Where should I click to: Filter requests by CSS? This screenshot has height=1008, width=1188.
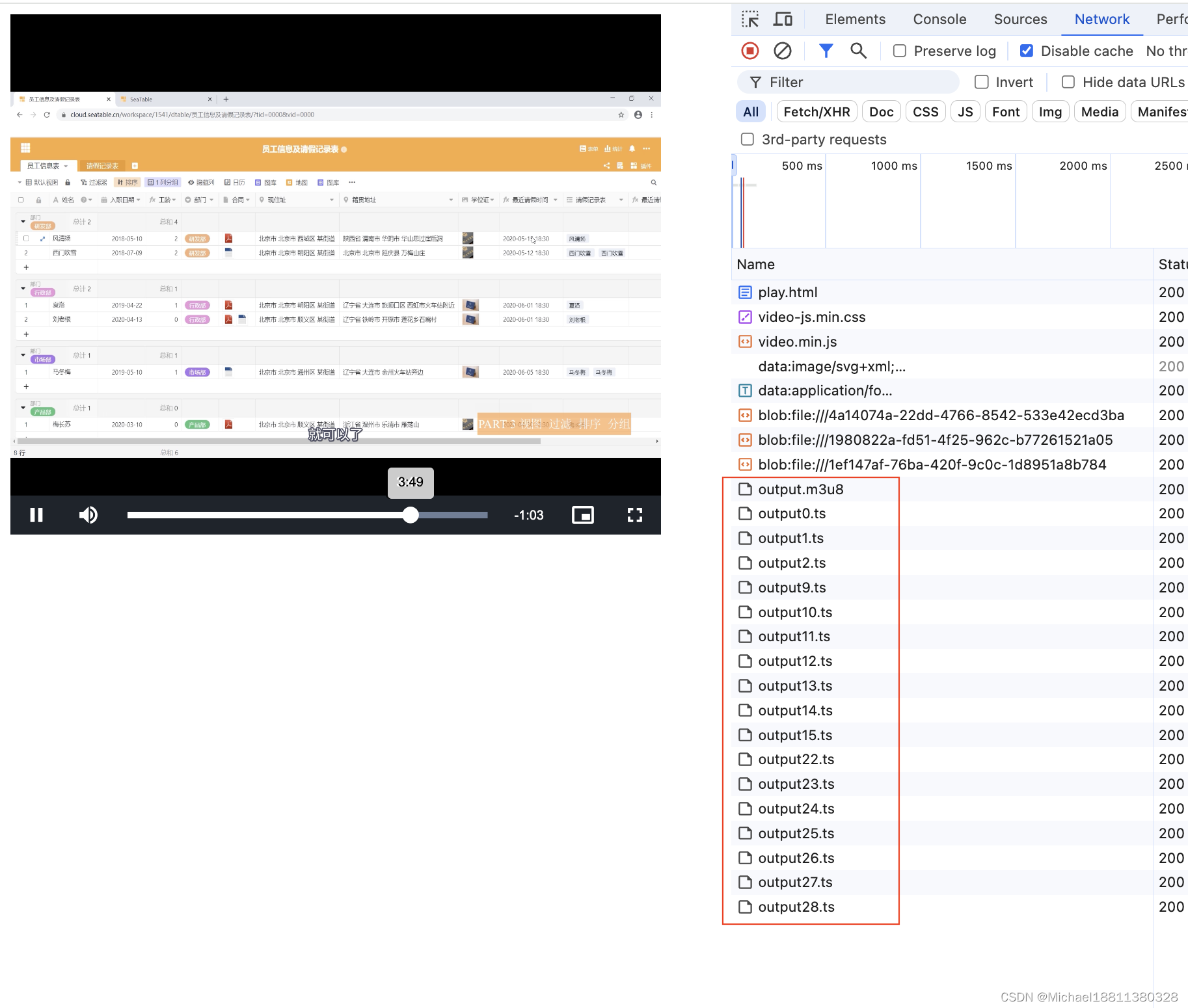(x=925, y=112)
